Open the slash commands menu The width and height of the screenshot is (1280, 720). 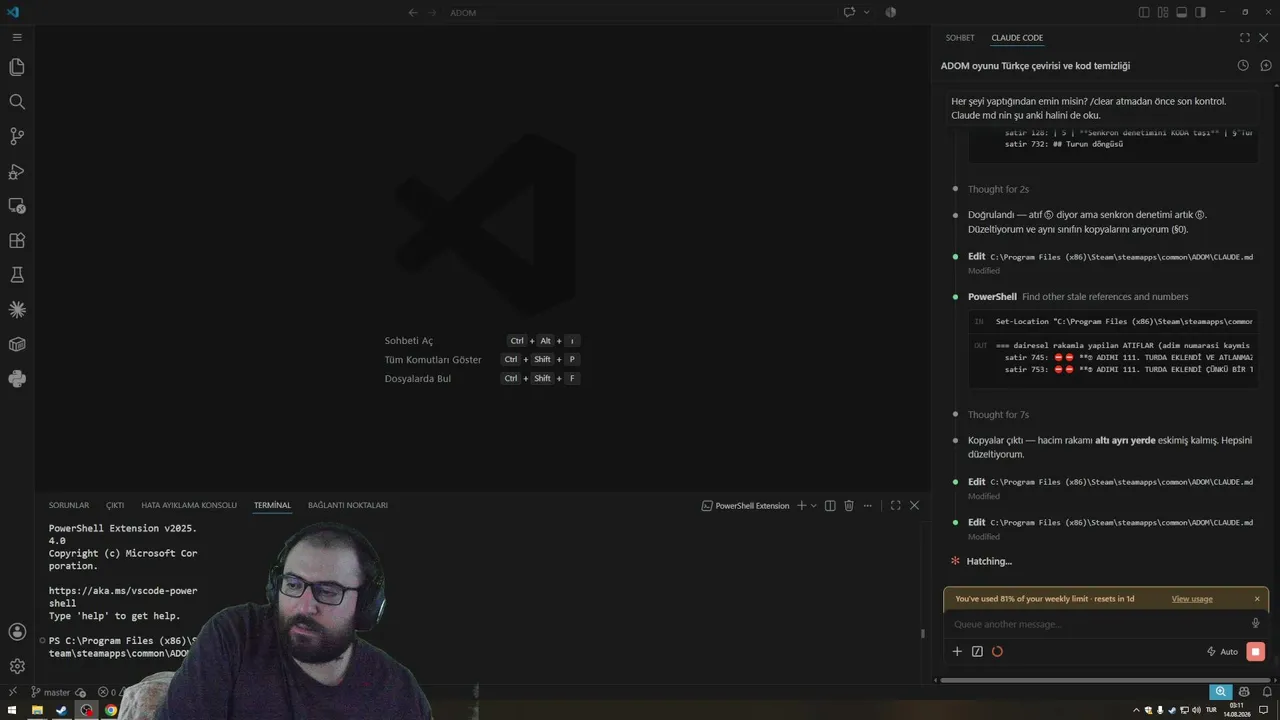click(977, 652)
